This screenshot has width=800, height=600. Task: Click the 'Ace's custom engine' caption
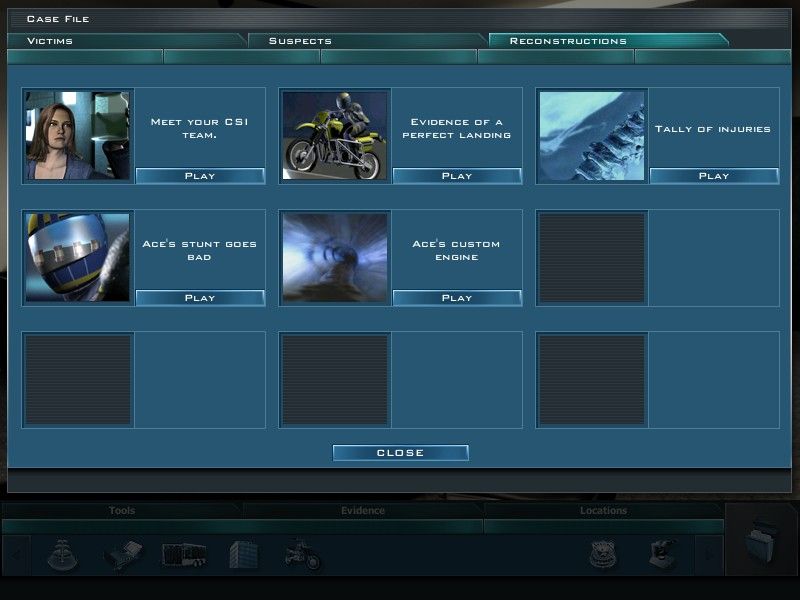pyautogui.click(x=457, y=251)
